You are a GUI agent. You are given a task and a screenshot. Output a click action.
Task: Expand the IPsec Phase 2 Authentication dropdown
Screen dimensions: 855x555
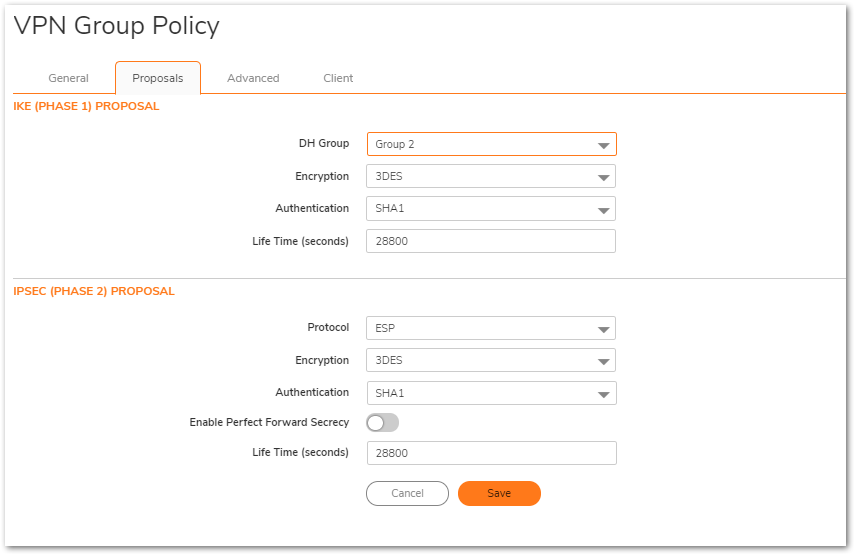click(x=491, y=393)
